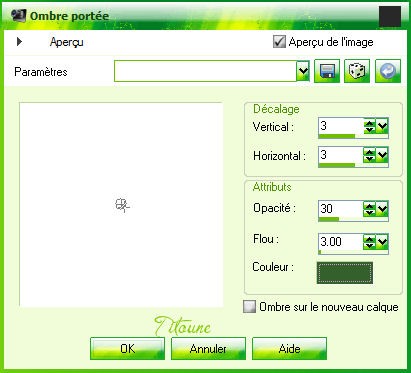This screenshot has height=373, width=411.
Task: Click the Annuler button
Action: pos(208,349)
